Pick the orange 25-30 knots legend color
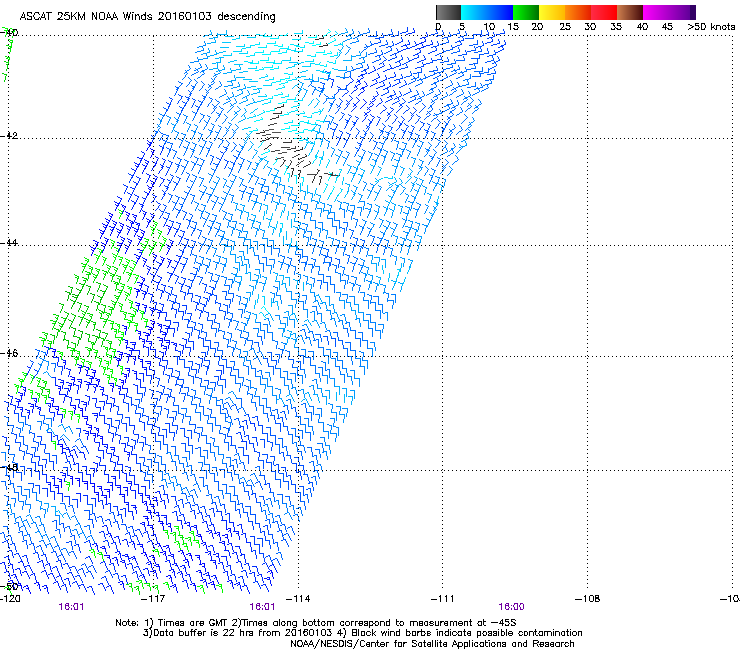The image size is (740, 650). coord(578,12)
